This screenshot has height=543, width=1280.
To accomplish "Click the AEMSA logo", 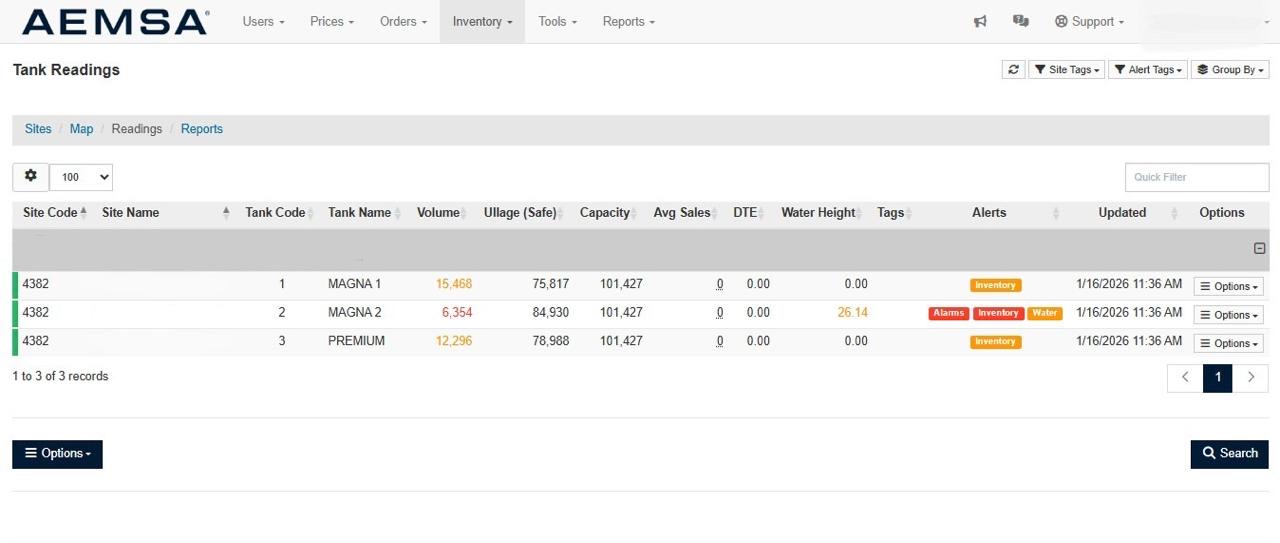I will coord(115,22).
